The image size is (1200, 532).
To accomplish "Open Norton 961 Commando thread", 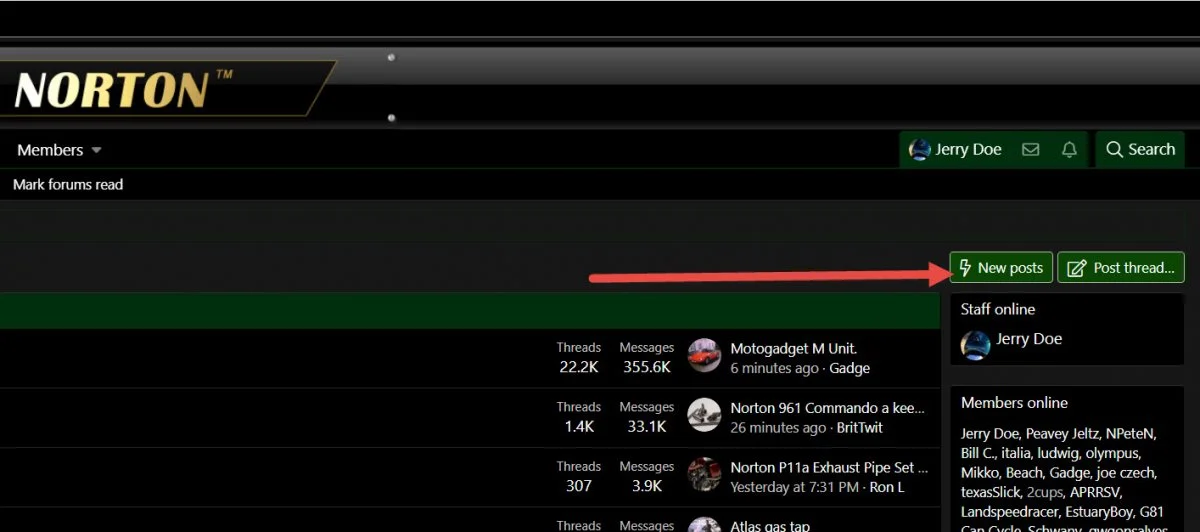I will [x=829, y=408].
